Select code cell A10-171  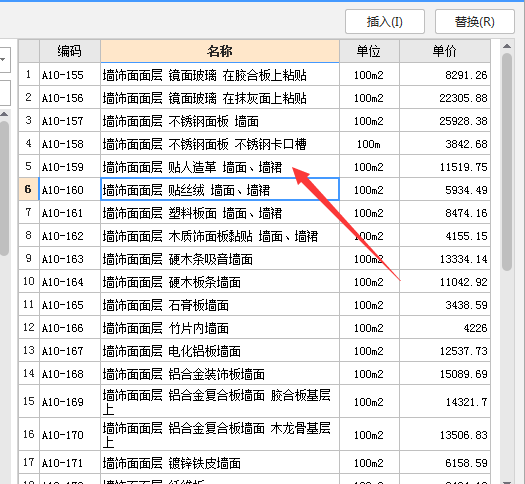[70, 463]
